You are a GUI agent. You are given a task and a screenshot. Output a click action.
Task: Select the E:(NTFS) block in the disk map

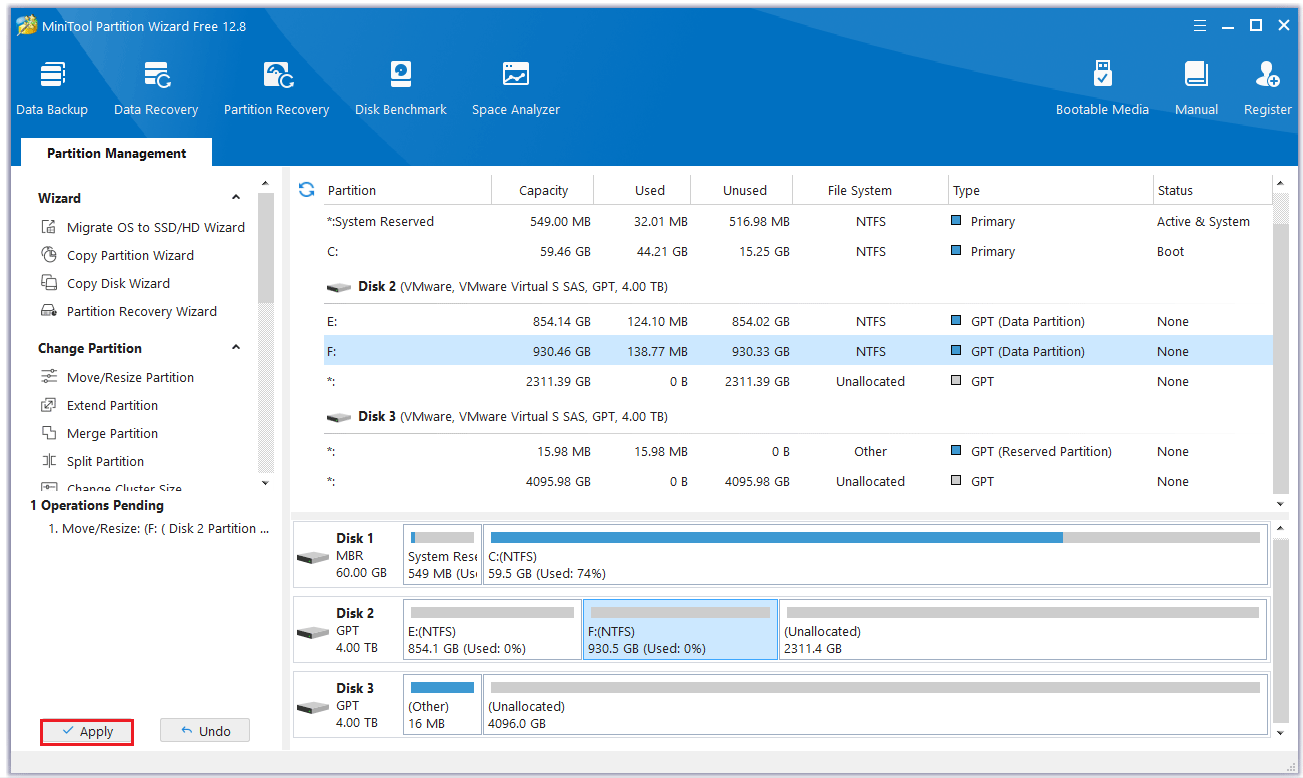click(493, 630)
